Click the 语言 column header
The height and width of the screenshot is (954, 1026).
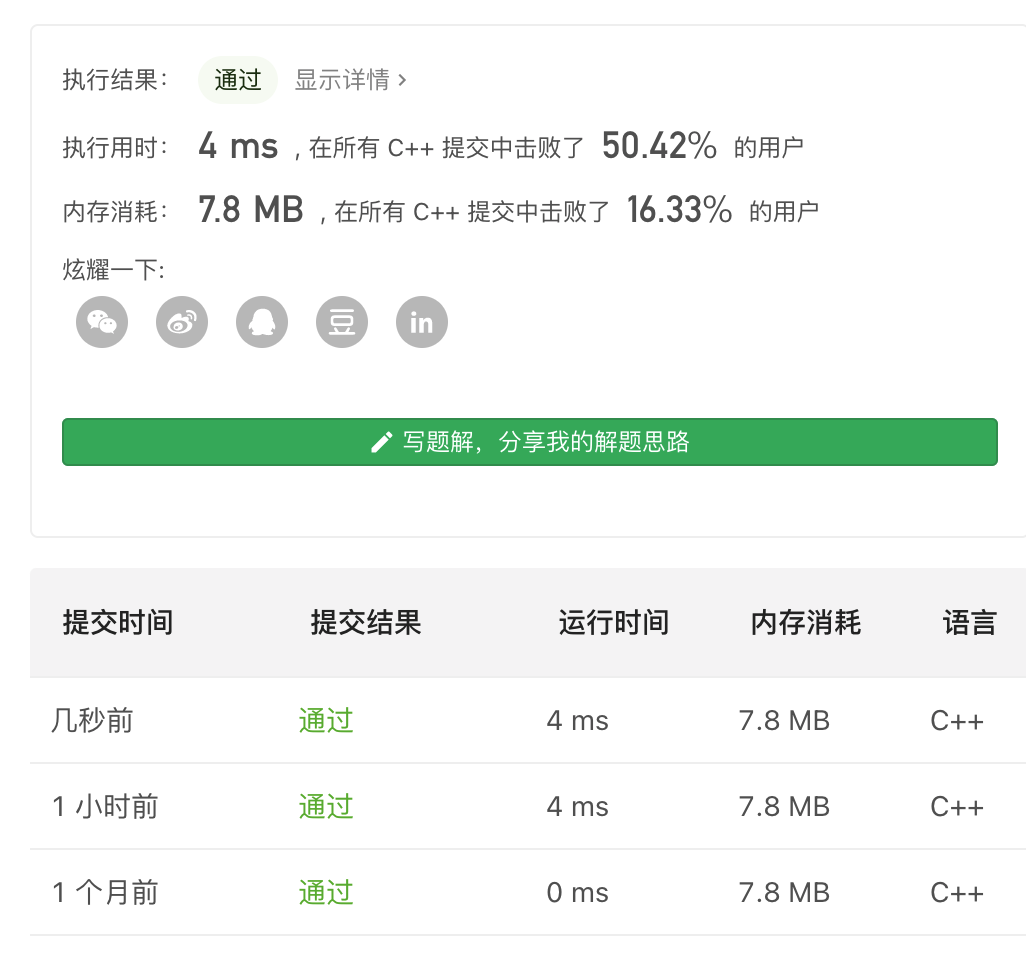coord(969,623)
